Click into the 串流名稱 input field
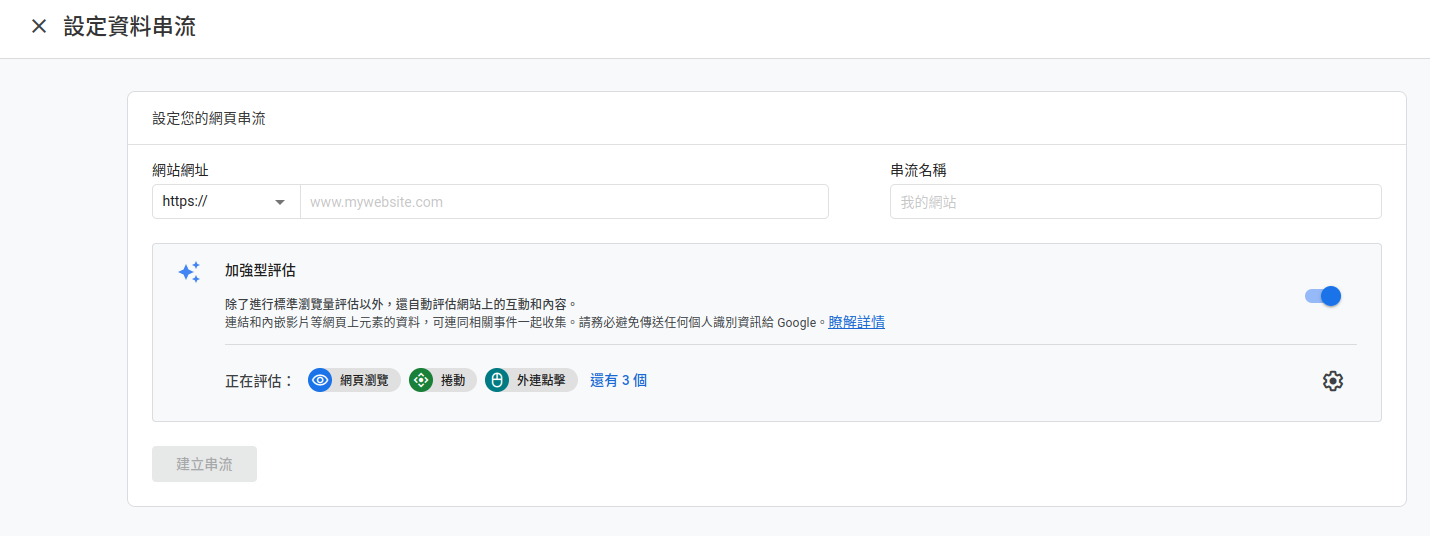The width and height of the screenshot is (1430, 536). coord(1135,202)
